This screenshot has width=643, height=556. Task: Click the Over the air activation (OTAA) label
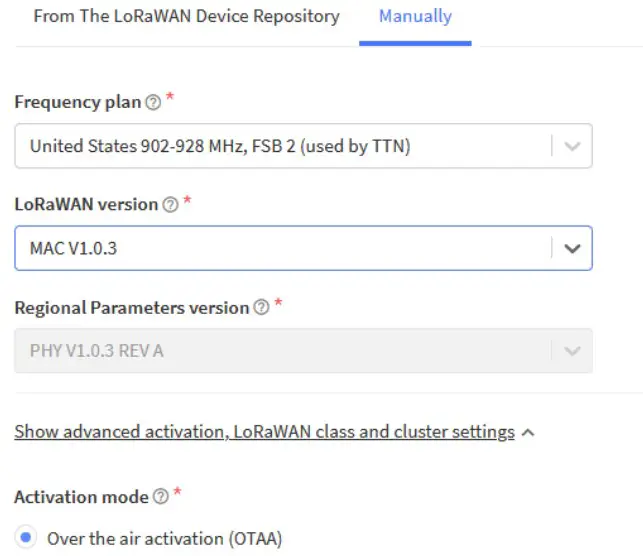(165, 538)
